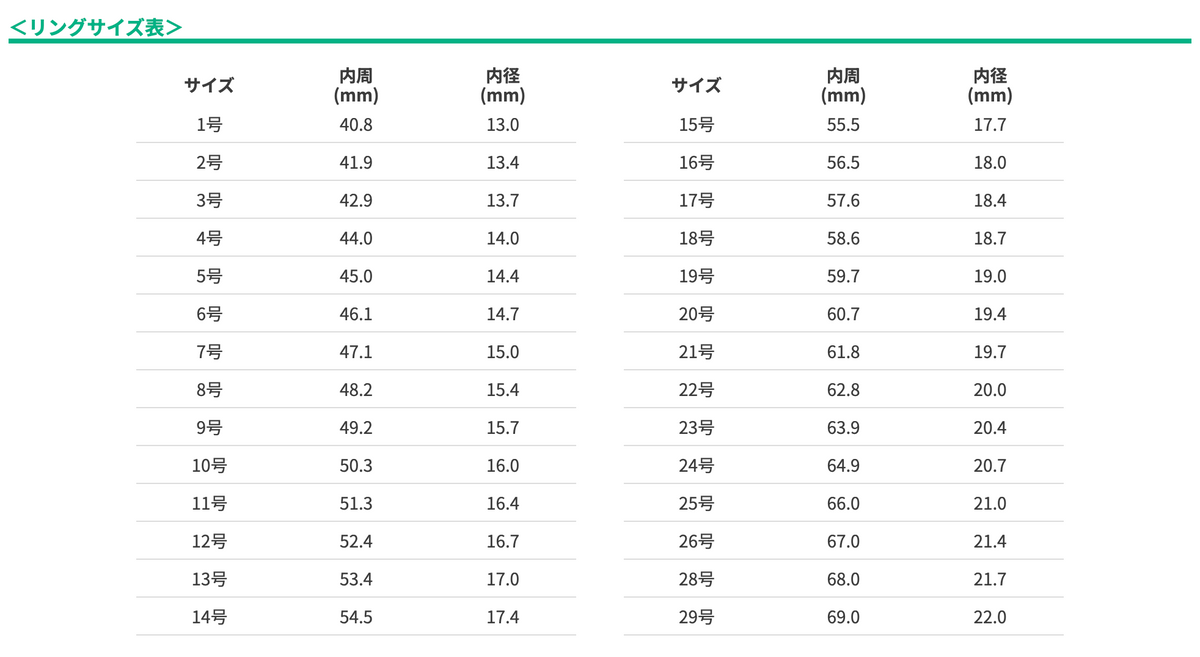Screen dimensions: 1200x657
Task: Select the 20号 size cell
Action: pyautogui.click(x=696, y=314)
